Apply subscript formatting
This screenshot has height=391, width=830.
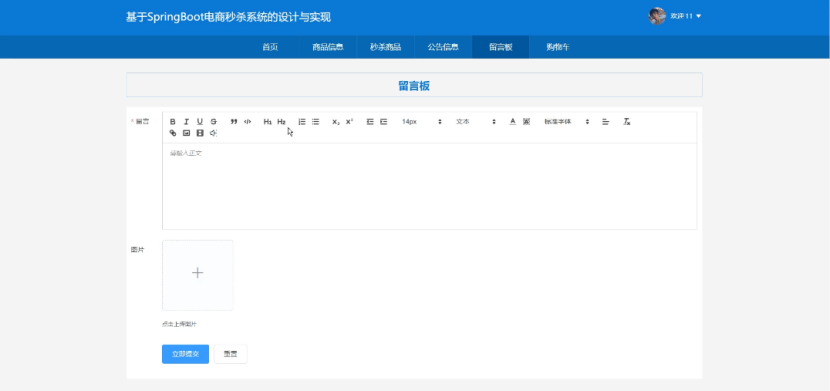336,122
